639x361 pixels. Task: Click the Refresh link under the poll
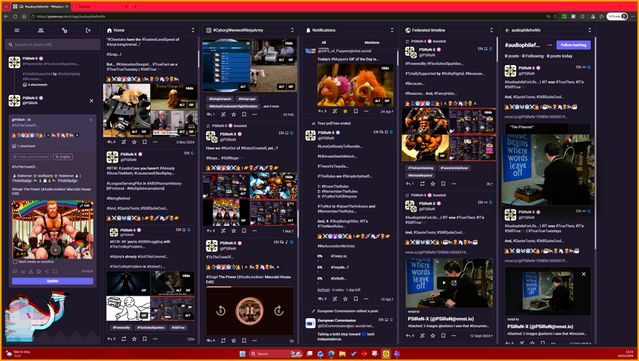(x=324, y=290)
